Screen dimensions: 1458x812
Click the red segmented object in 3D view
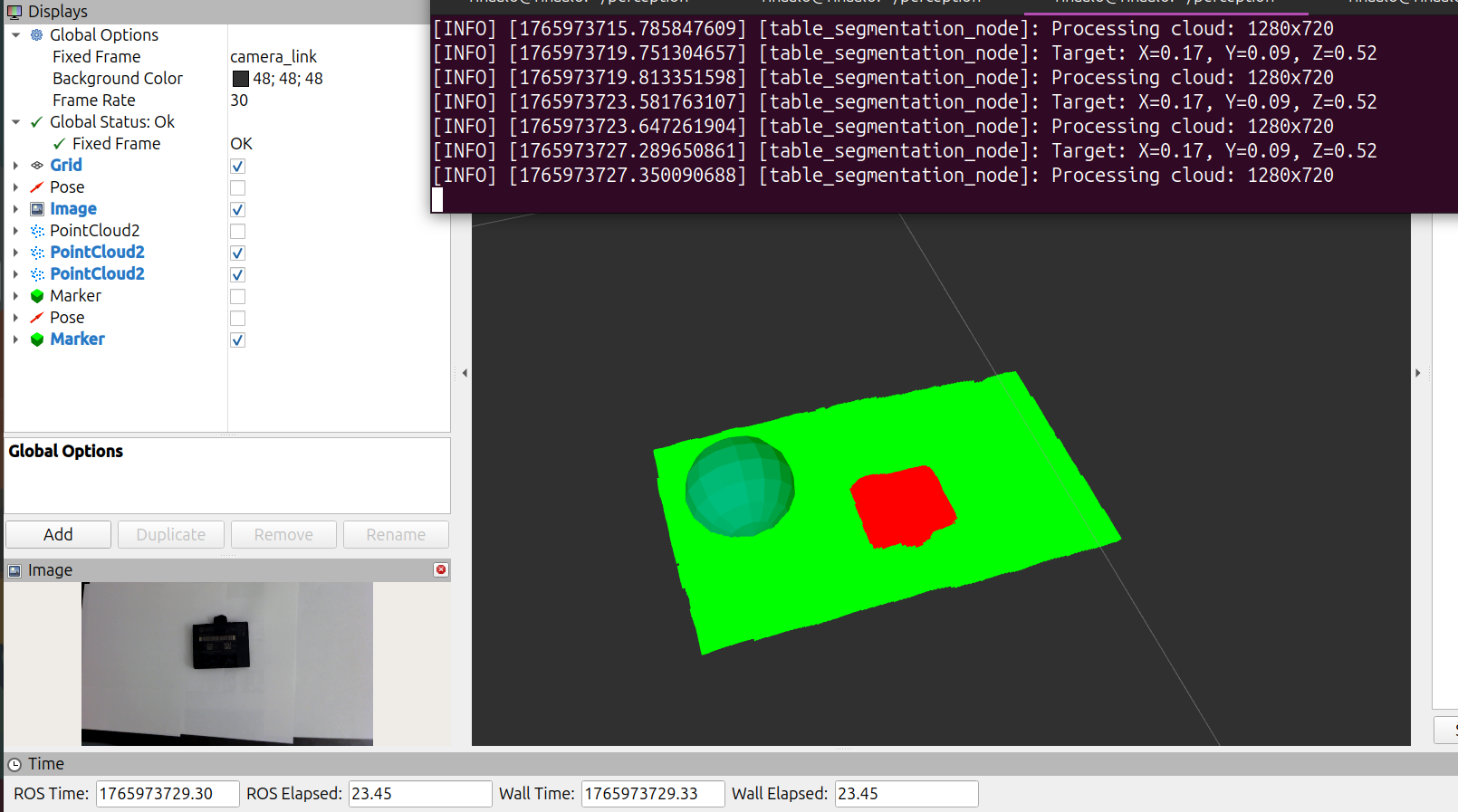902,506
